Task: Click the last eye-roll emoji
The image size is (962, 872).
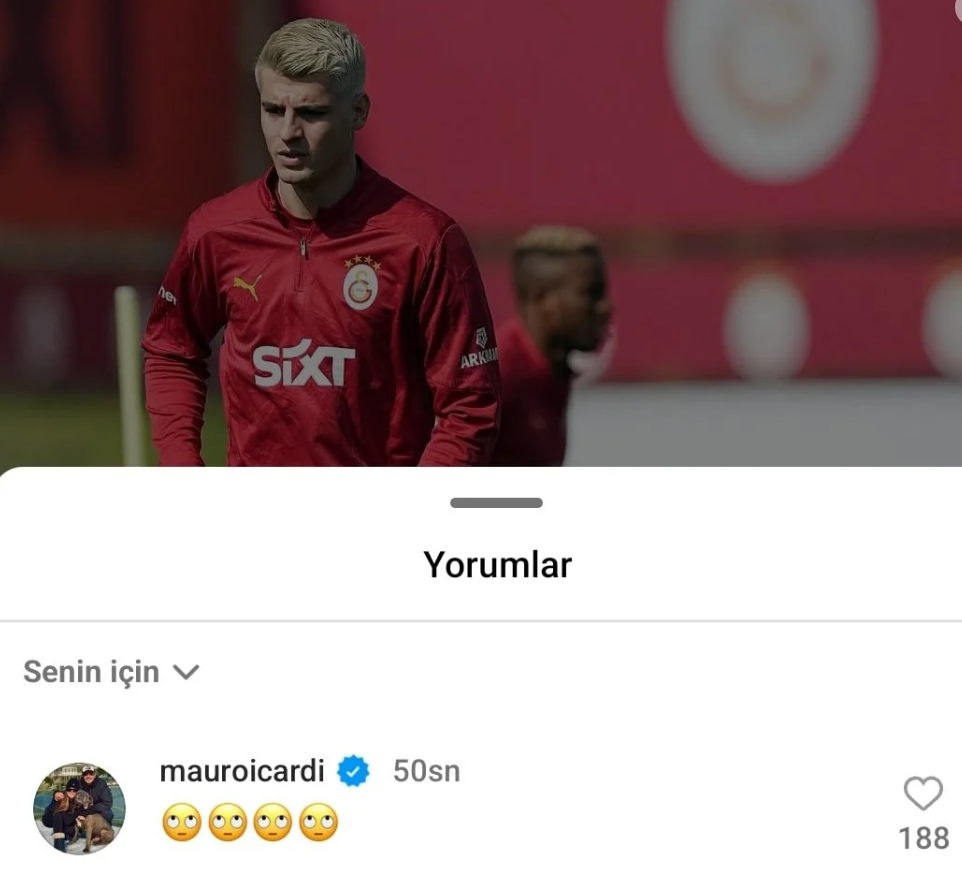Action: [318, 822]
